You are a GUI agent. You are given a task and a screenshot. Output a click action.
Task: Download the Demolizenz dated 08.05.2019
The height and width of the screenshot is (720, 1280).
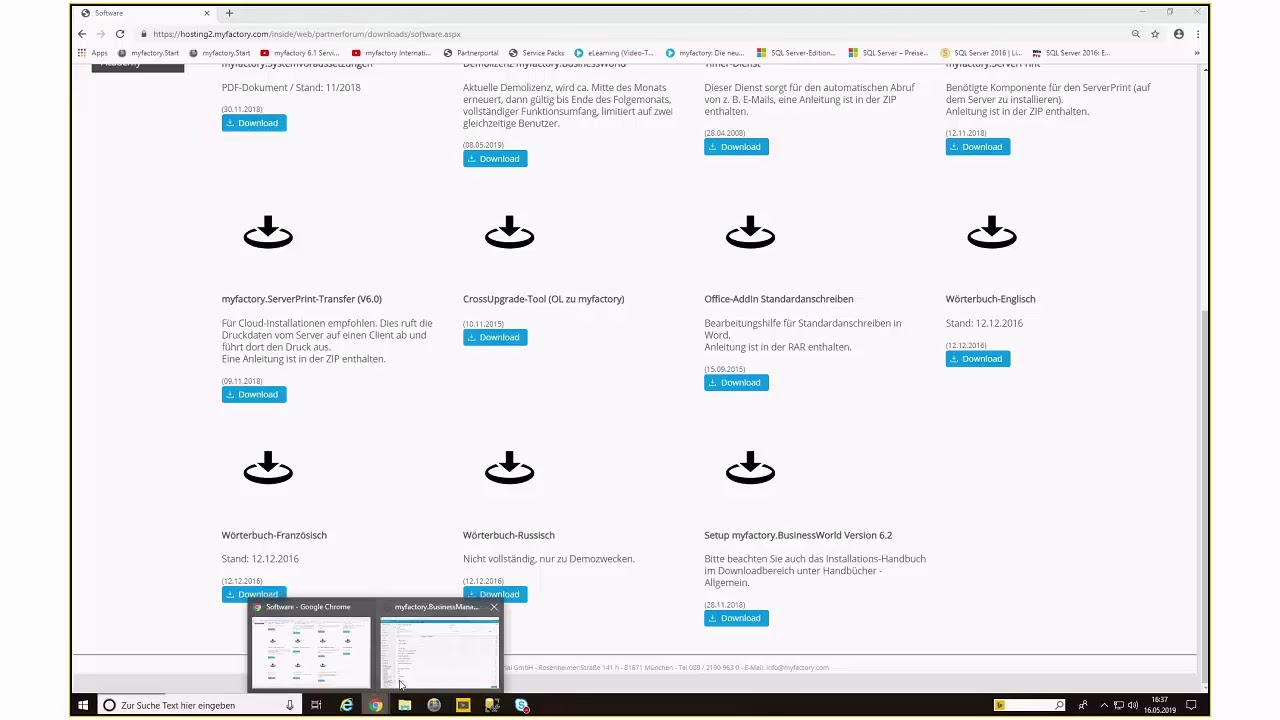point(495,159)
